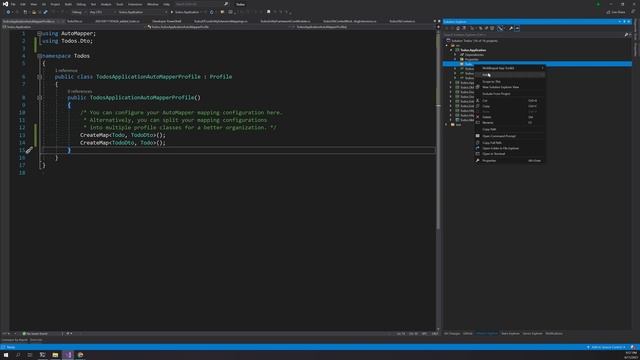Switch to the Git Changes bottom tab
The height and width of the screenshot is (360, 640).
(x=452, y=333)
